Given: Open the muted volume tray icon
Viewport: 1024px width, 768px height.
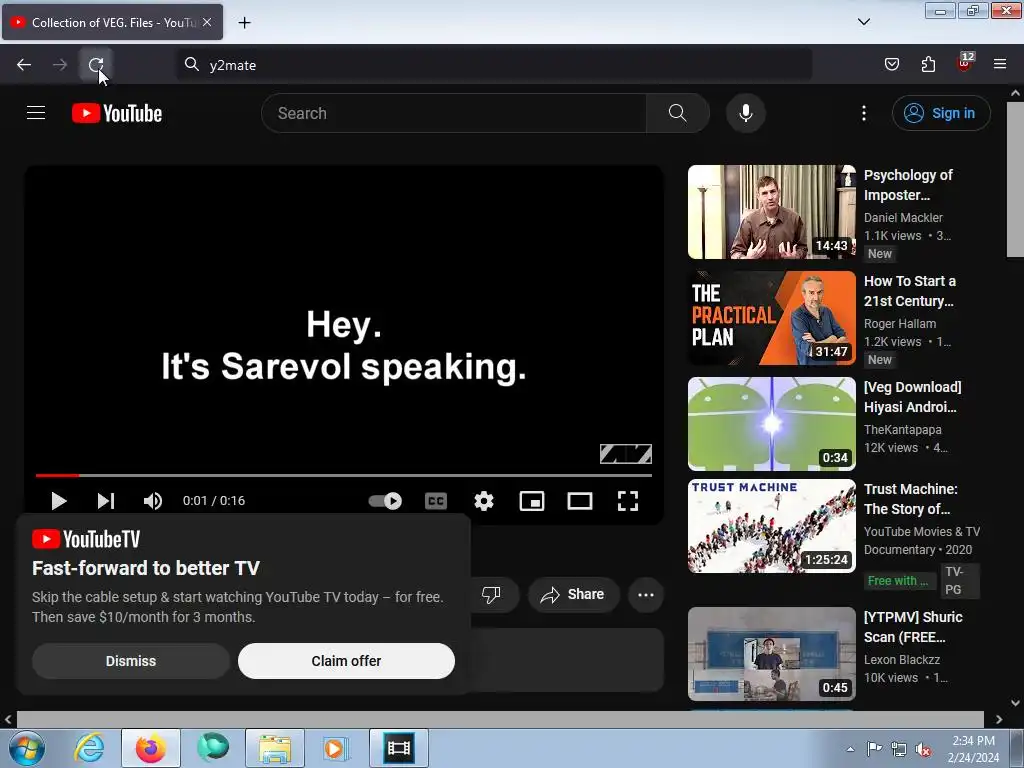Looking at the screenshot, I should click(x=923, y=750).
